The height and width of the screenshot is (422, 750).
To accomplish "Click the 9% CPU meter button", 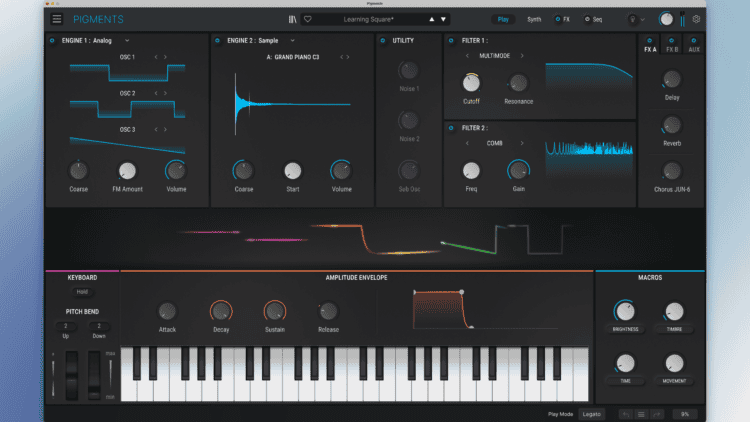I will tap(685, 414).
